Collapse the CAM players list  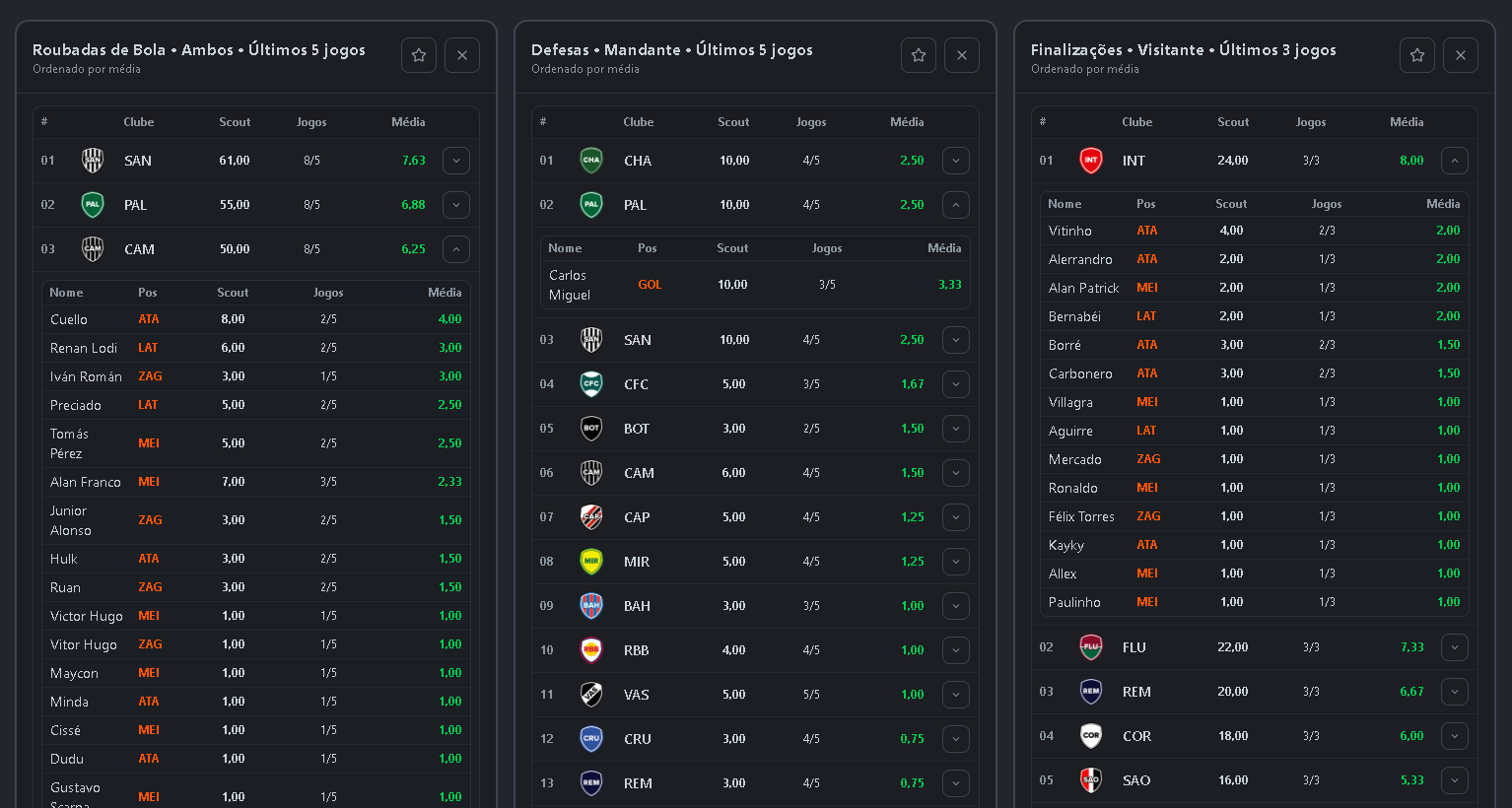point(455,248)
